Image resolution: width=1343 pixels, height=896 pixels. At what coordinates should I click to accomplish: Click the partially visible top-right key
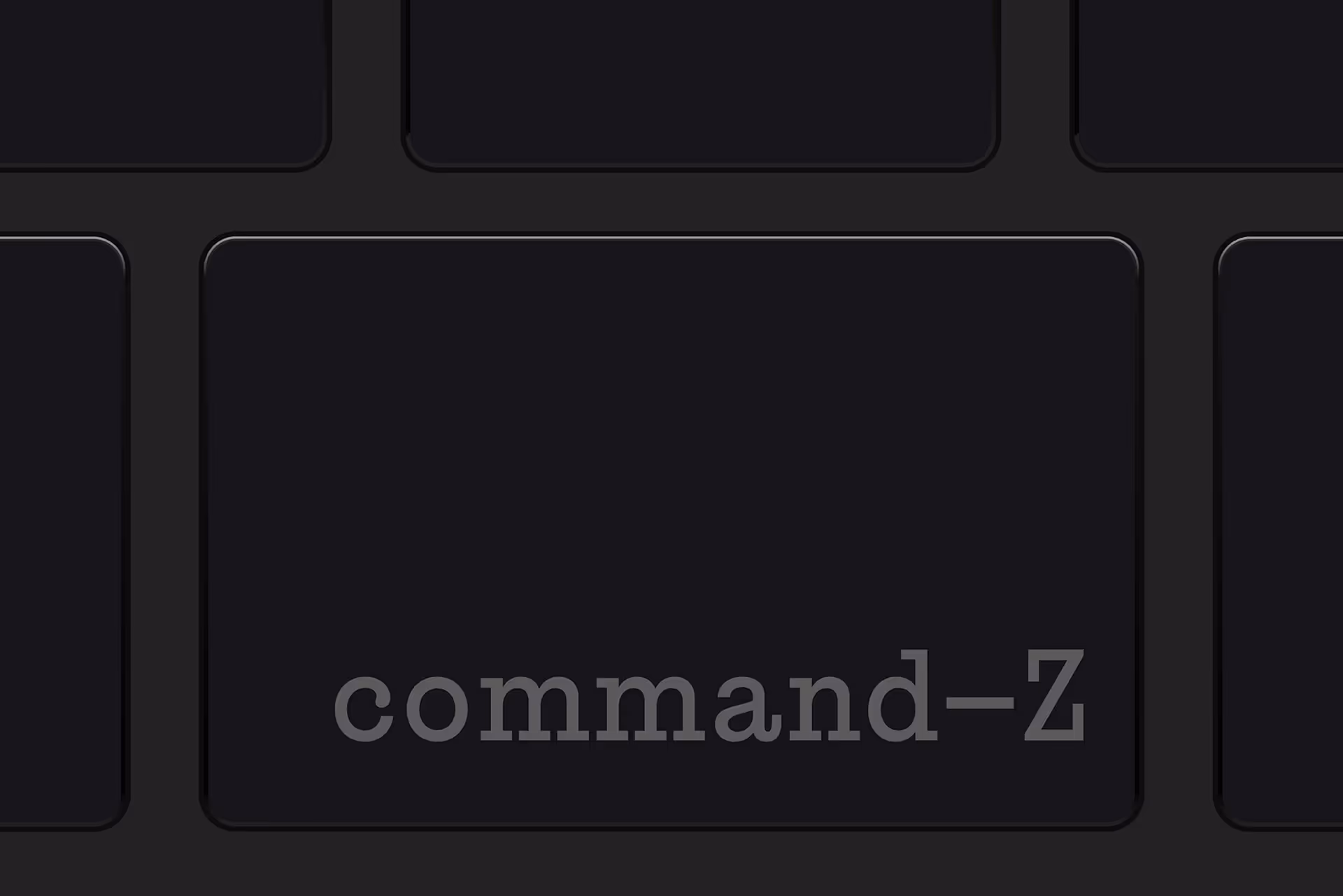[1207, 83]
